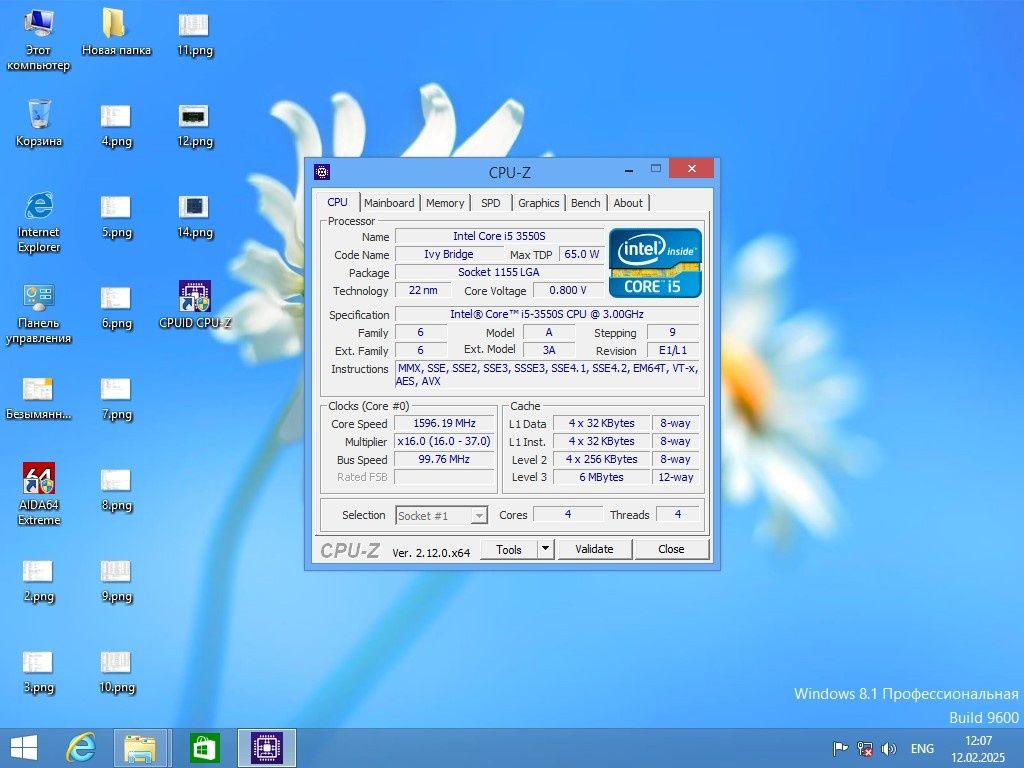Click the 1596.19 MHz core speed value
The image size is (1024, 768).
click(x=444, y=423)
